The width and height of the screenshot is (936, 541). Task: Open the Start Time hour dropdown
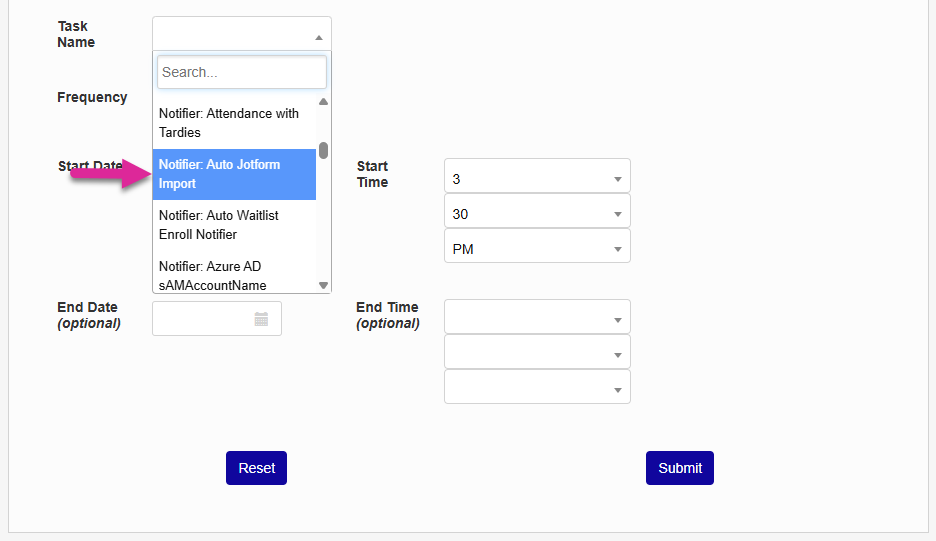tap(537, 179)
